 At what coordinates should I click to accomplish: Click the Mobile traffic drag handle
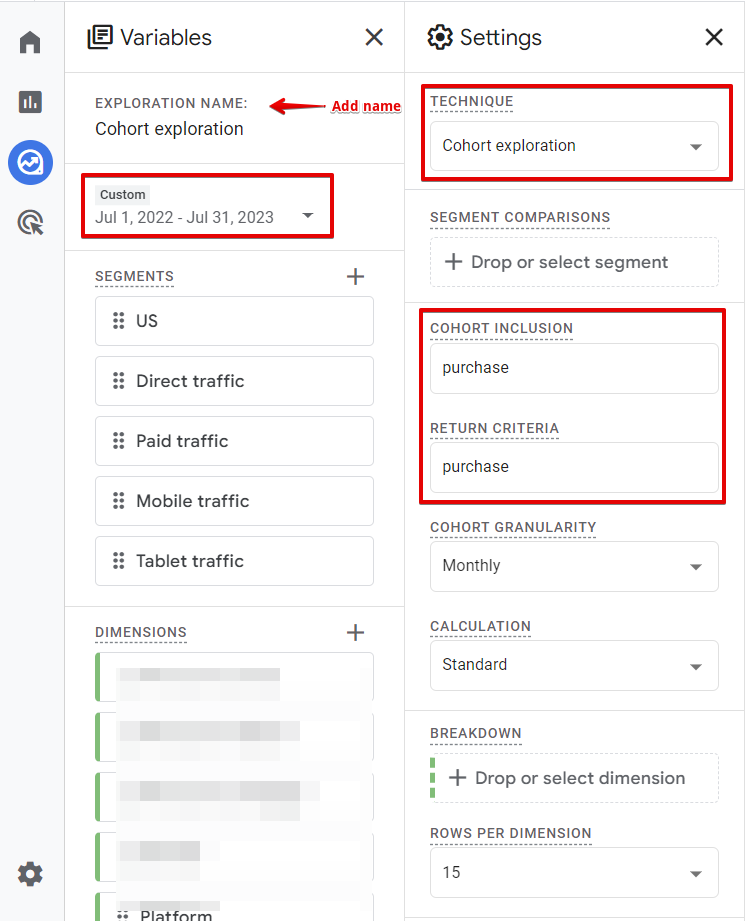118,500
